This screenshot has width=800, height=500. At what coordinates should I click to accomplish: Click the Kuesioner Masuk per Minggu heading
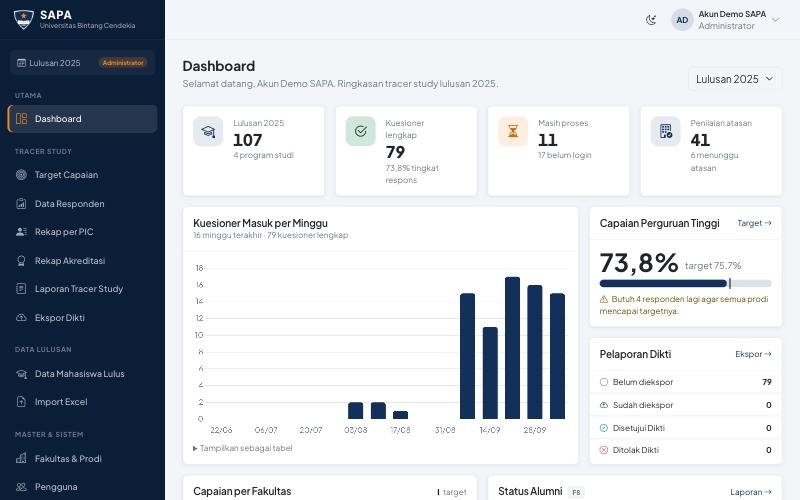260,223
